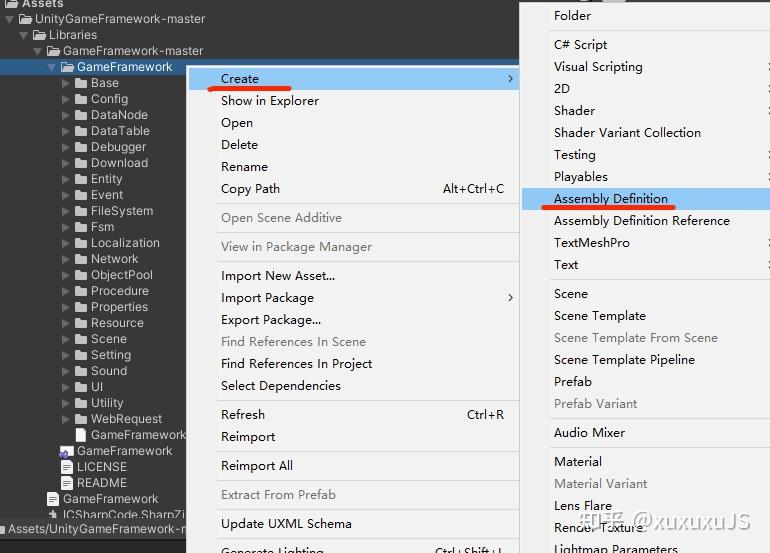Choose Find References In Project

[x=296, y=364]
